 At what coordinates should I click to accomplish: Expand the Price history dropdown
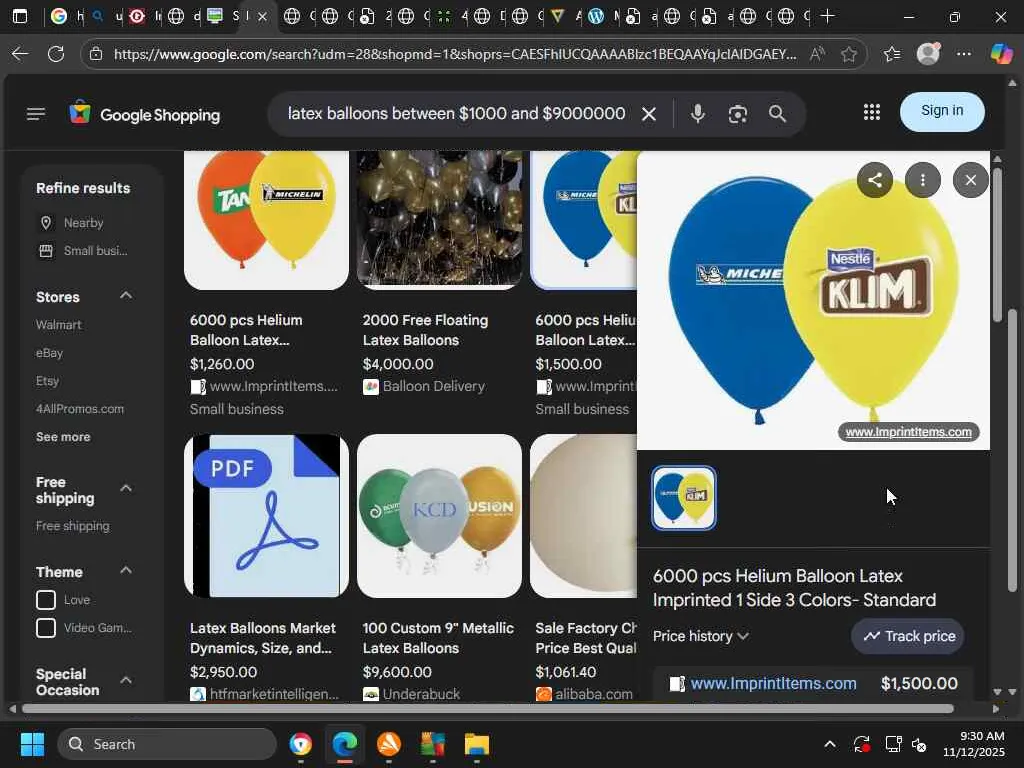click(701, 636)
